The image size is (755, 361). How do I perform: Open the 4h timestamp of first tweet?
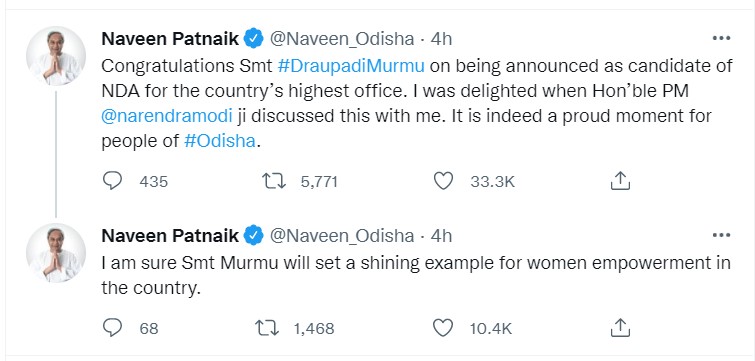click(441, 39)
